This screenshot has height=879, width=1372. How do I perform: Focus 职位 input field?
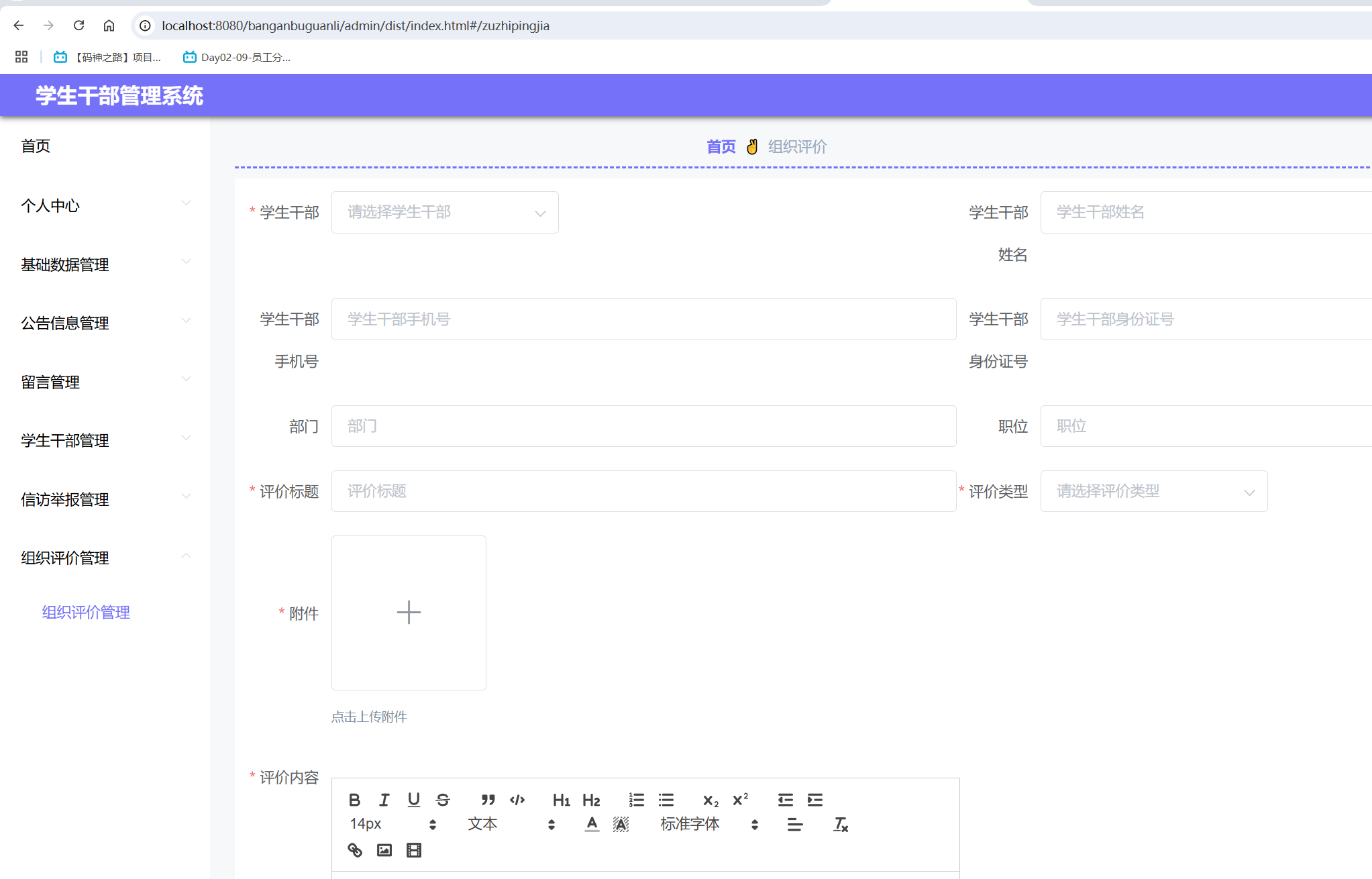click(x=1206, y=426)
